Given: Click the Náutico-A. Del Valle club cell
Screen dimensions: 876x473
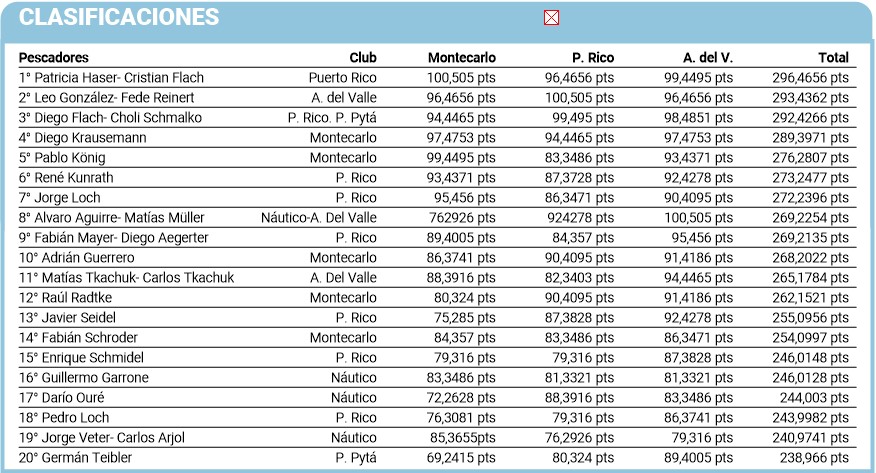Looking at the screenshot, I should 319,218.
